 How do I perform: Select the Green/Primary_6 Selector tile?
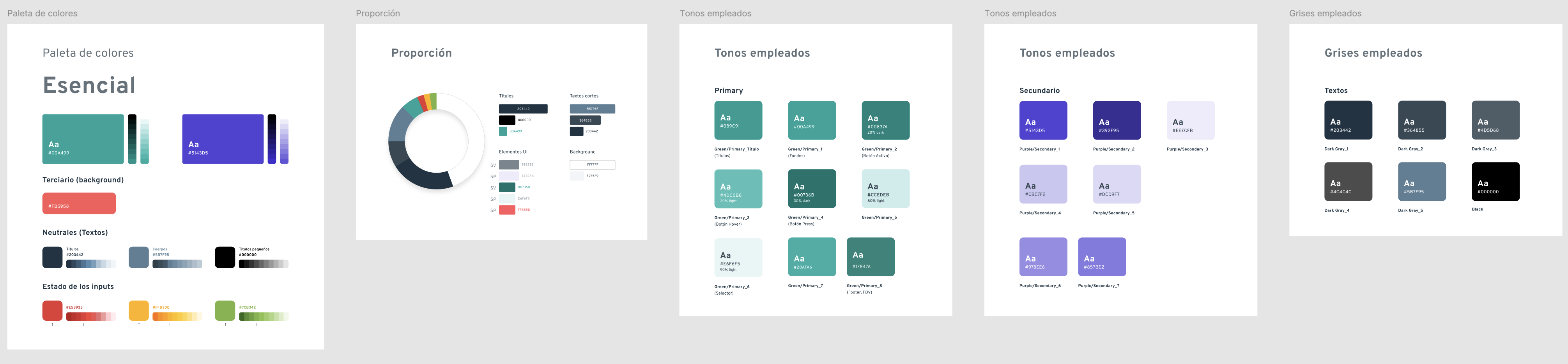(738, 257)
